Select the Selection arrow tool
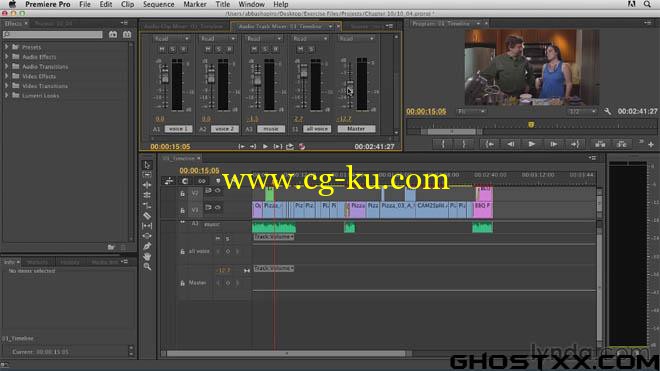Screen dimensions: 660x371 coord(147,165)
